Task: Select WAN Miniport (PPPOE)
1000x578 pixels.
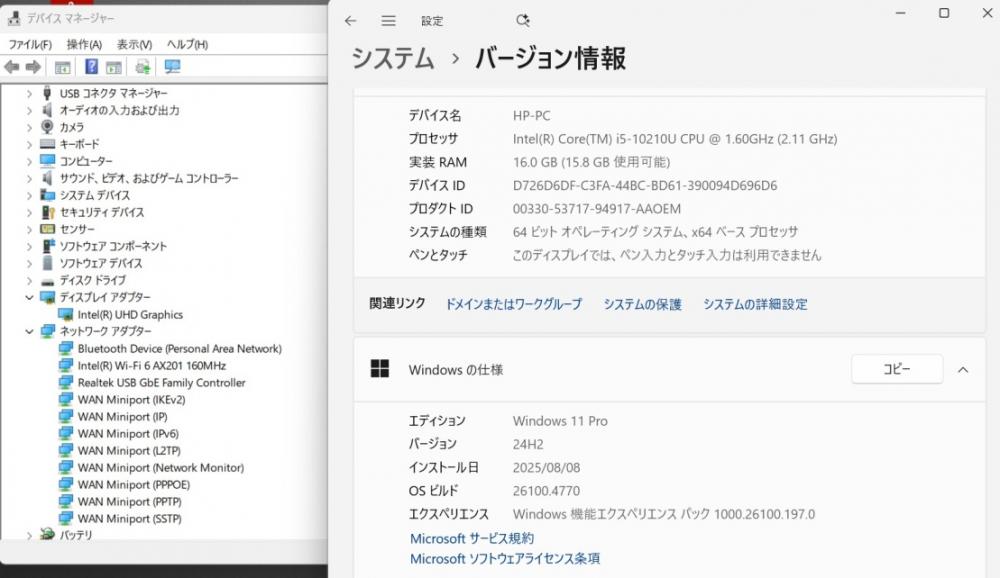Action: coord(134,485)
